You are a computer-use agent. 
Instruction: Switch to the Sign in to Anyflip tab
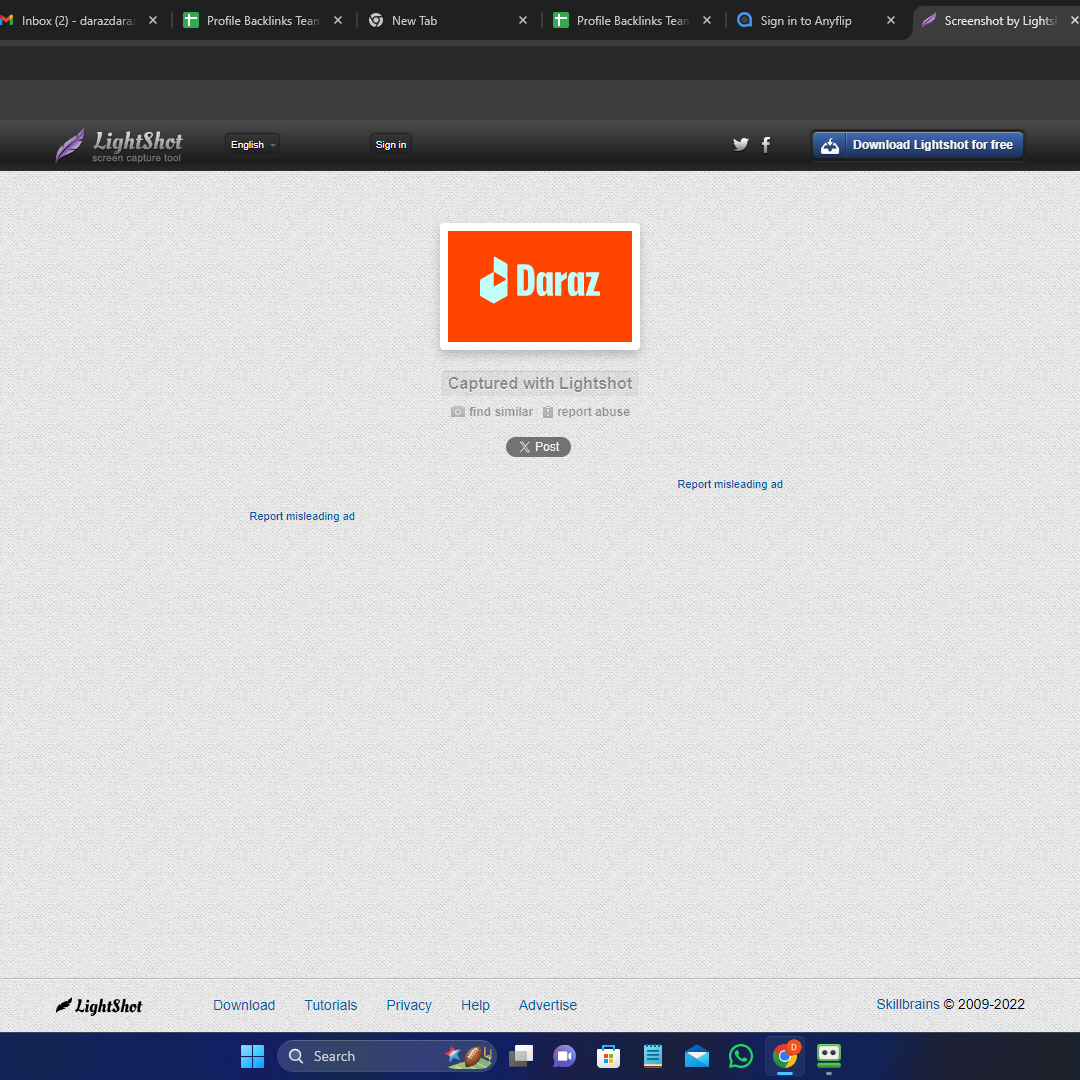(805, 20)
